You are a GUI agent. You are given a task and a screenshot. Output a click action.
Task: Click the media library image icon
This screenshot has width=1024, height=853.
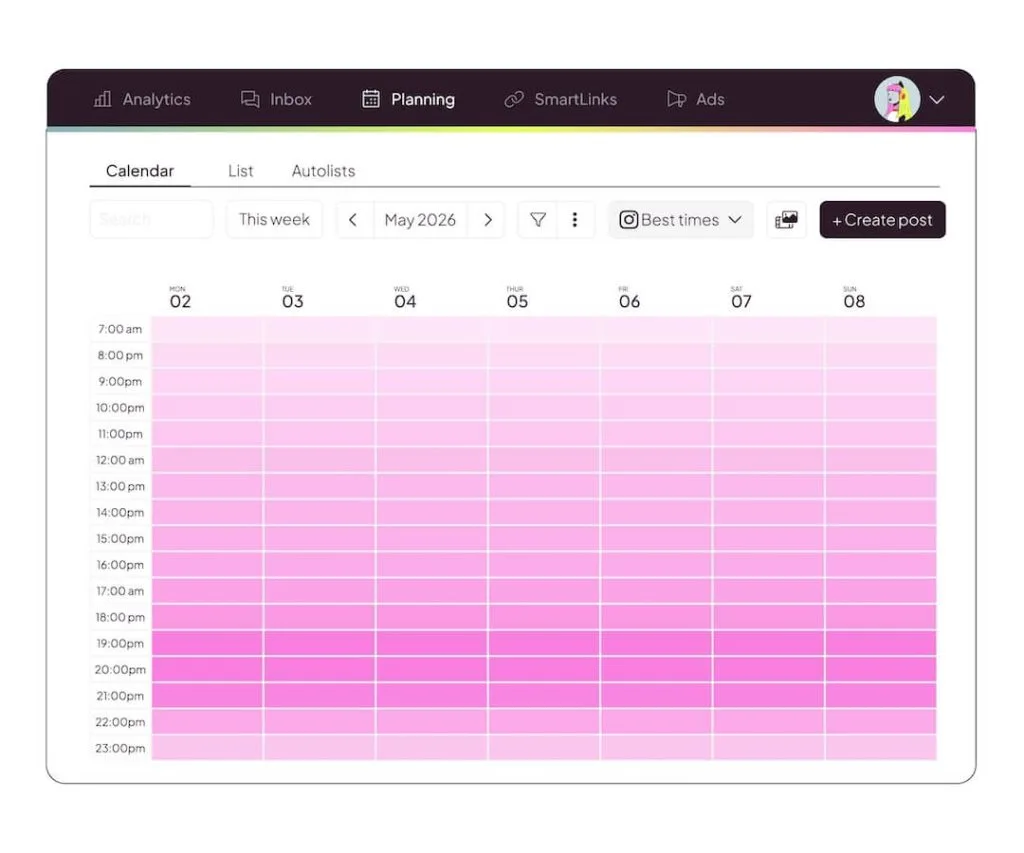(x=786, y=220)
